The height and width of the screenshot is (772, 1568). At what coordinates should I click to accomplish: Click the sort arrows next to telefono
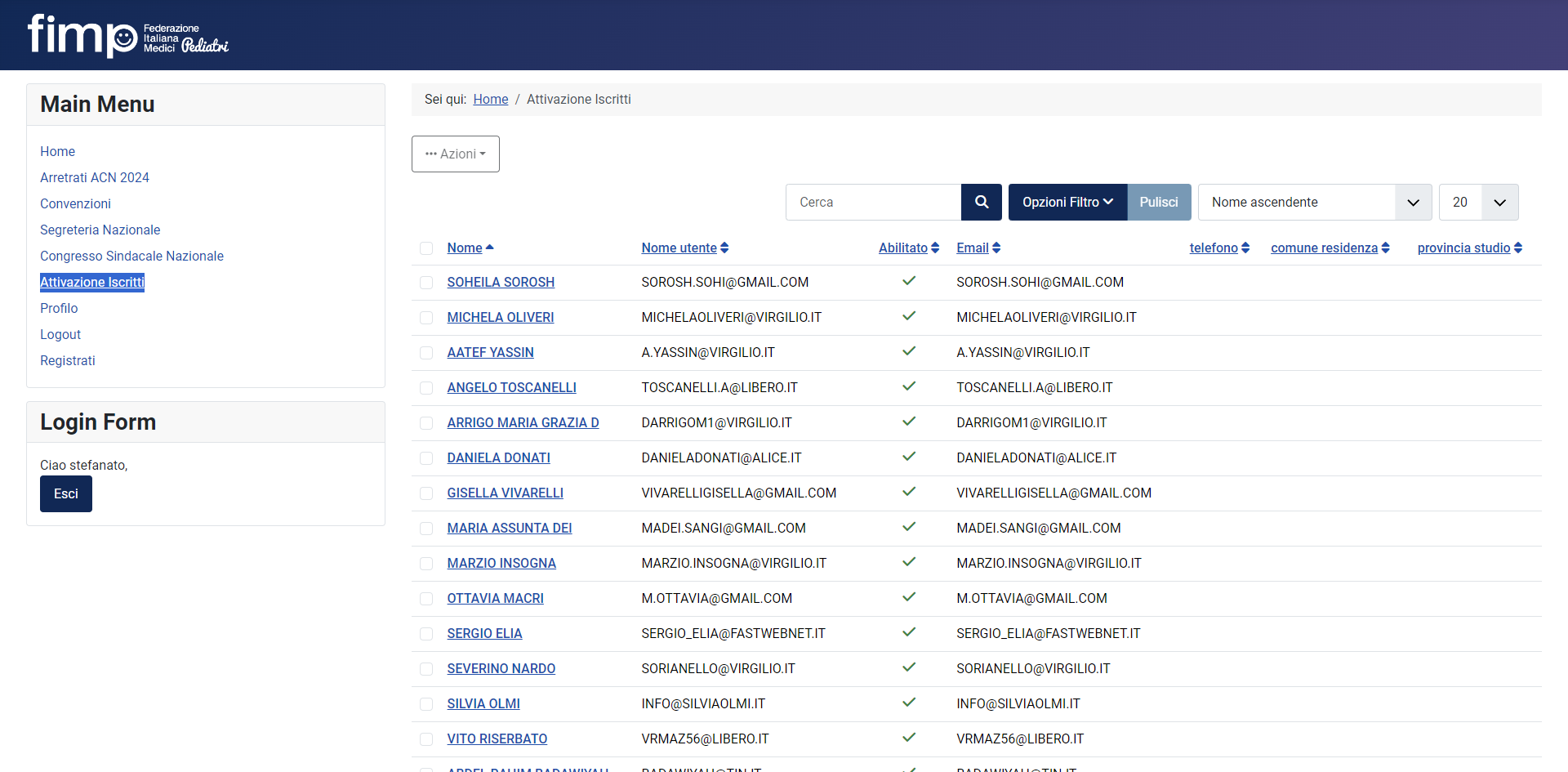1245,248
